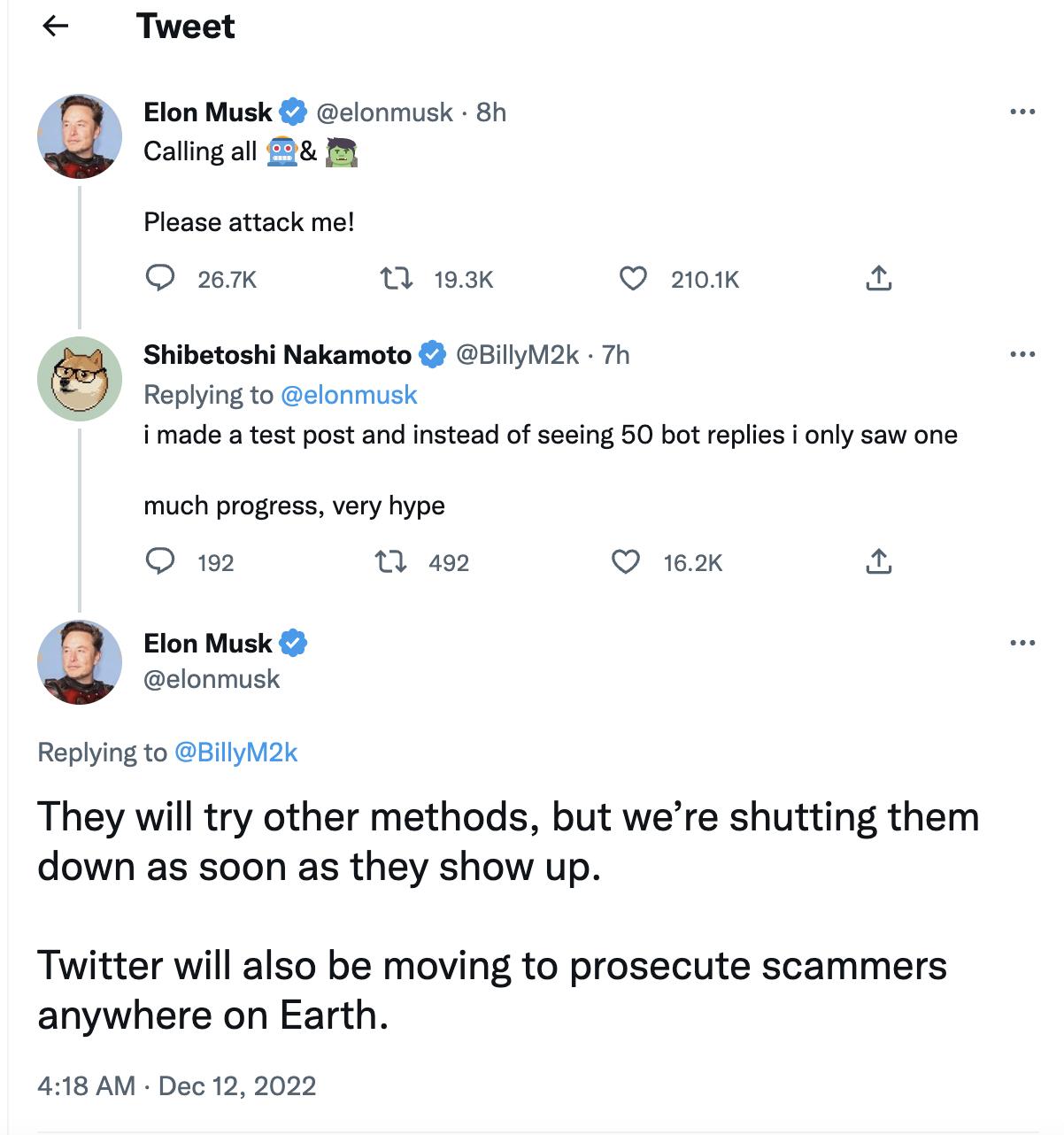Open the @BillyM2k link under Replying to
The image size is (1064, 1135).
point(235,753)
